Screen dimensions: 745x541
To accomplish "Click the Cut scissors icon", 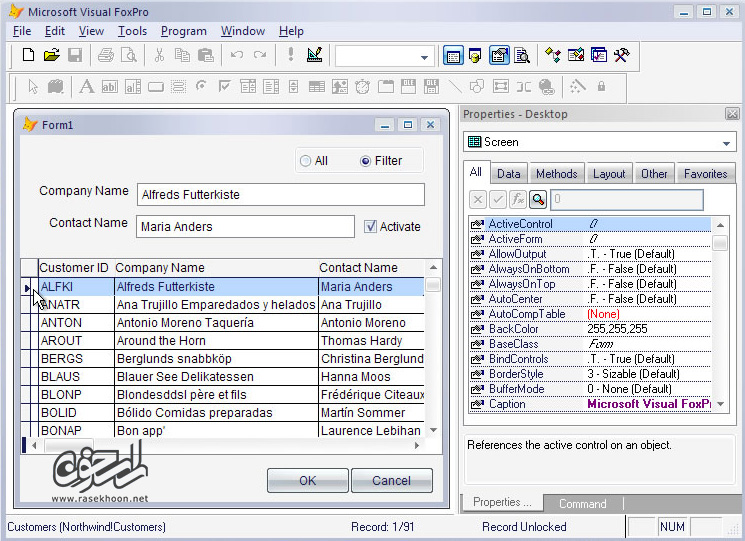I will tap(159, 55).
